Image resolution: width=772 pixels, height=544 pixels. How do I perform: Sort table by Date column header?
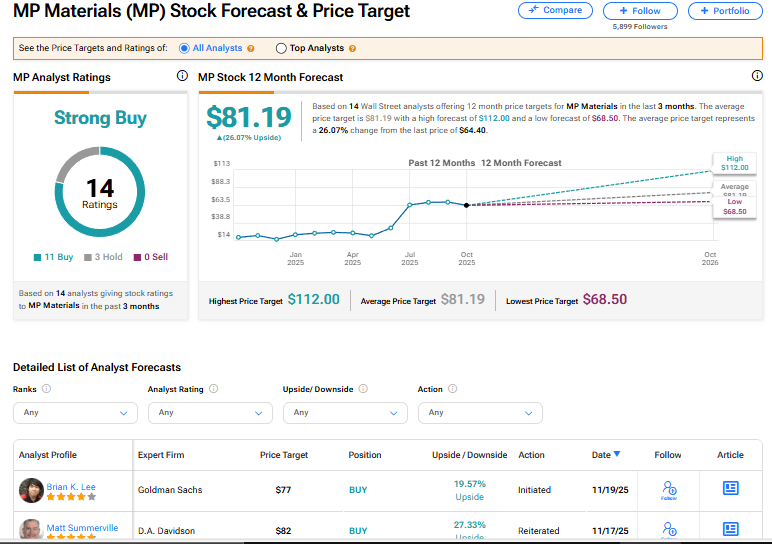605,455
